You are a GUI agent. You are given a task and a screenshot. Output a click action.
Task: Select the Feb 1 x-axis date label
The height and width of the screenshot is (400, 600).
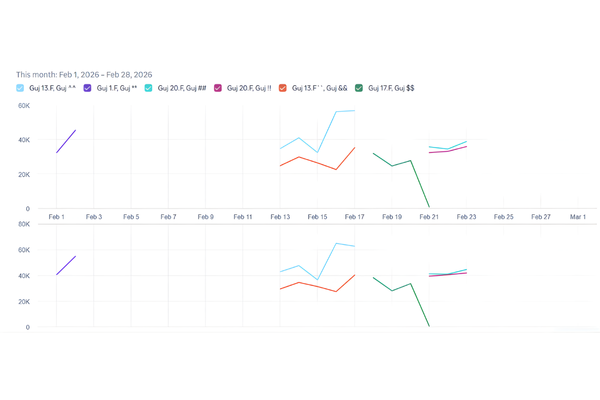(x=57, y=217)
